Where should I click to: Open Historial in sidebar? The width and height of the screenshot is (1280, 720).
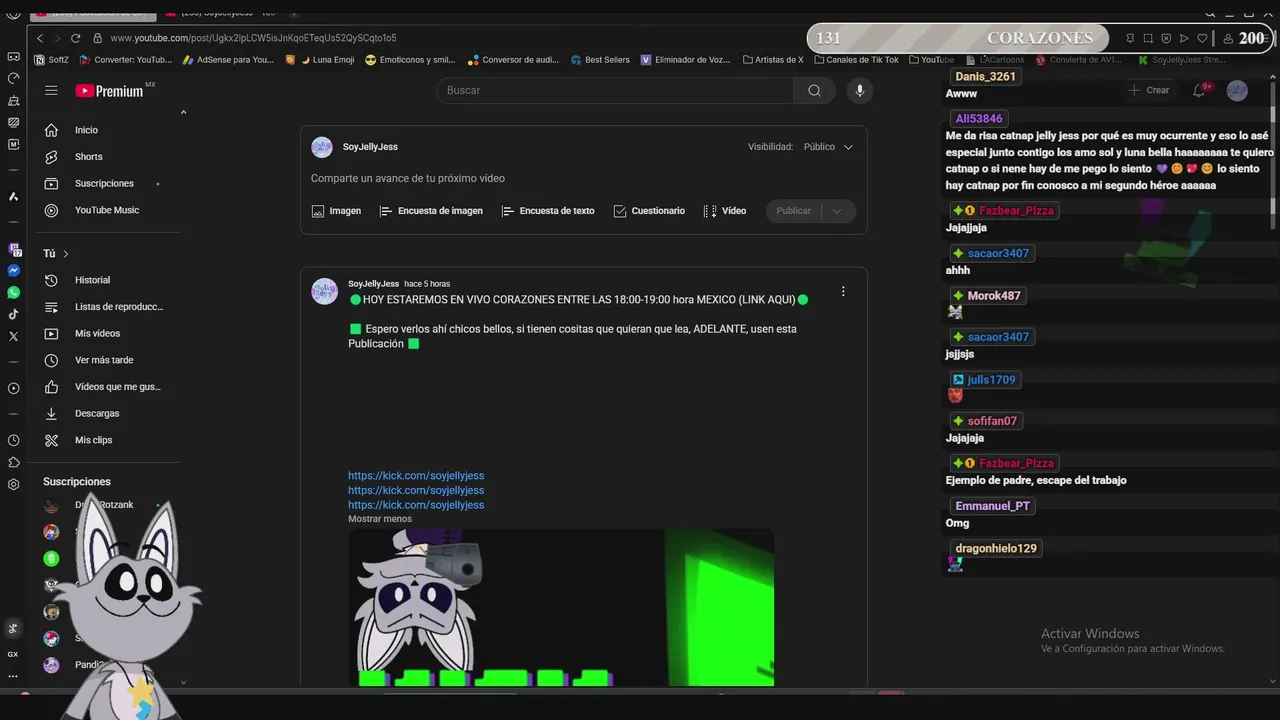click(92, 280)
